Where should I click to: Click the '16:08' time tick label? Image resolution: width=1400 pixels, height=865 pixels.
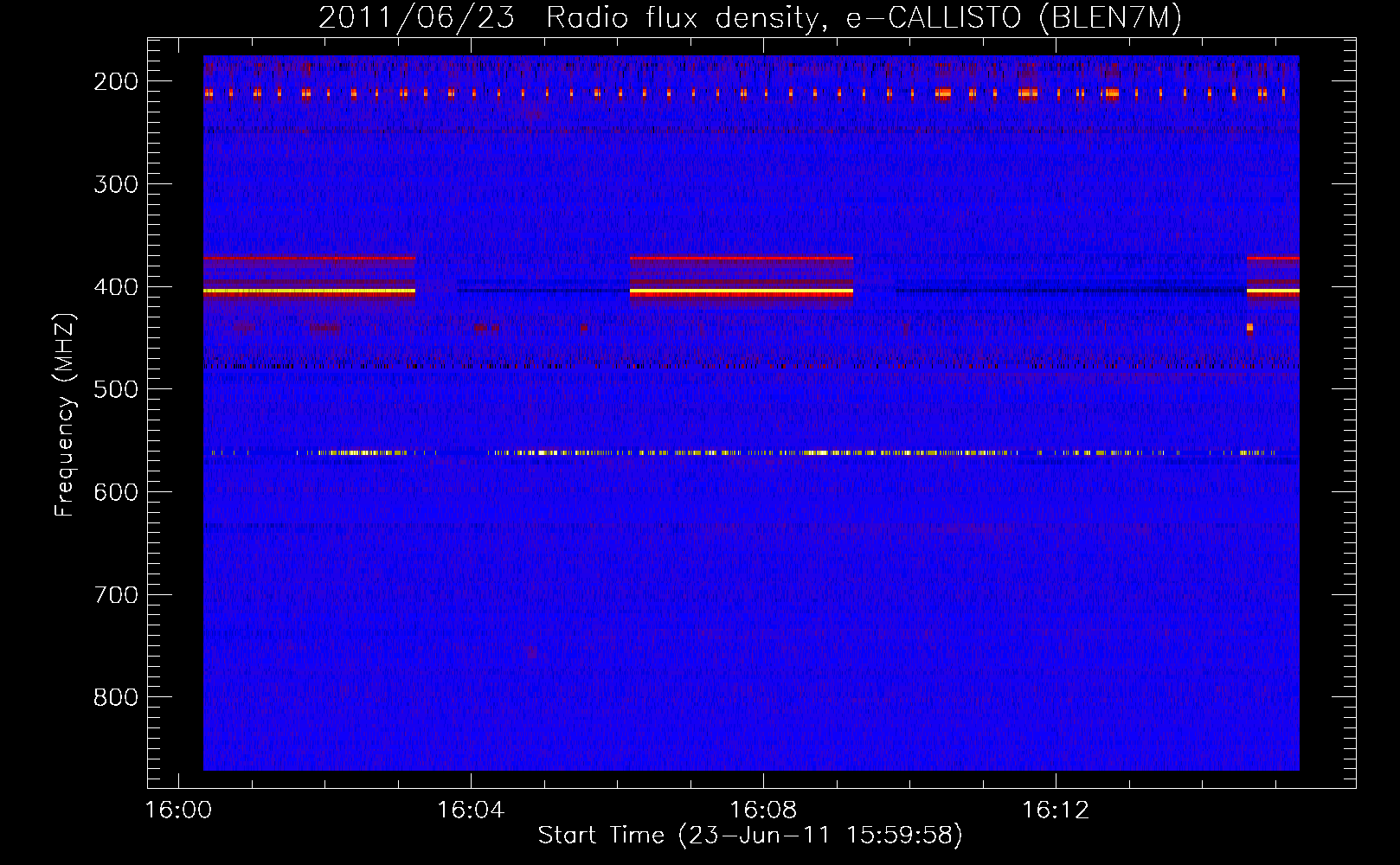click(x=763, y=811)
